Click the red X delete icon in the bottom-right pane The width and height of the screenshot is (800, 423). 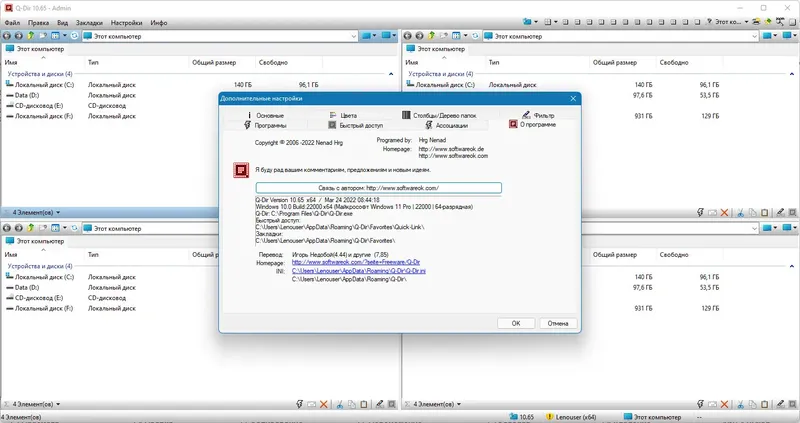click(x=724, y=404)
